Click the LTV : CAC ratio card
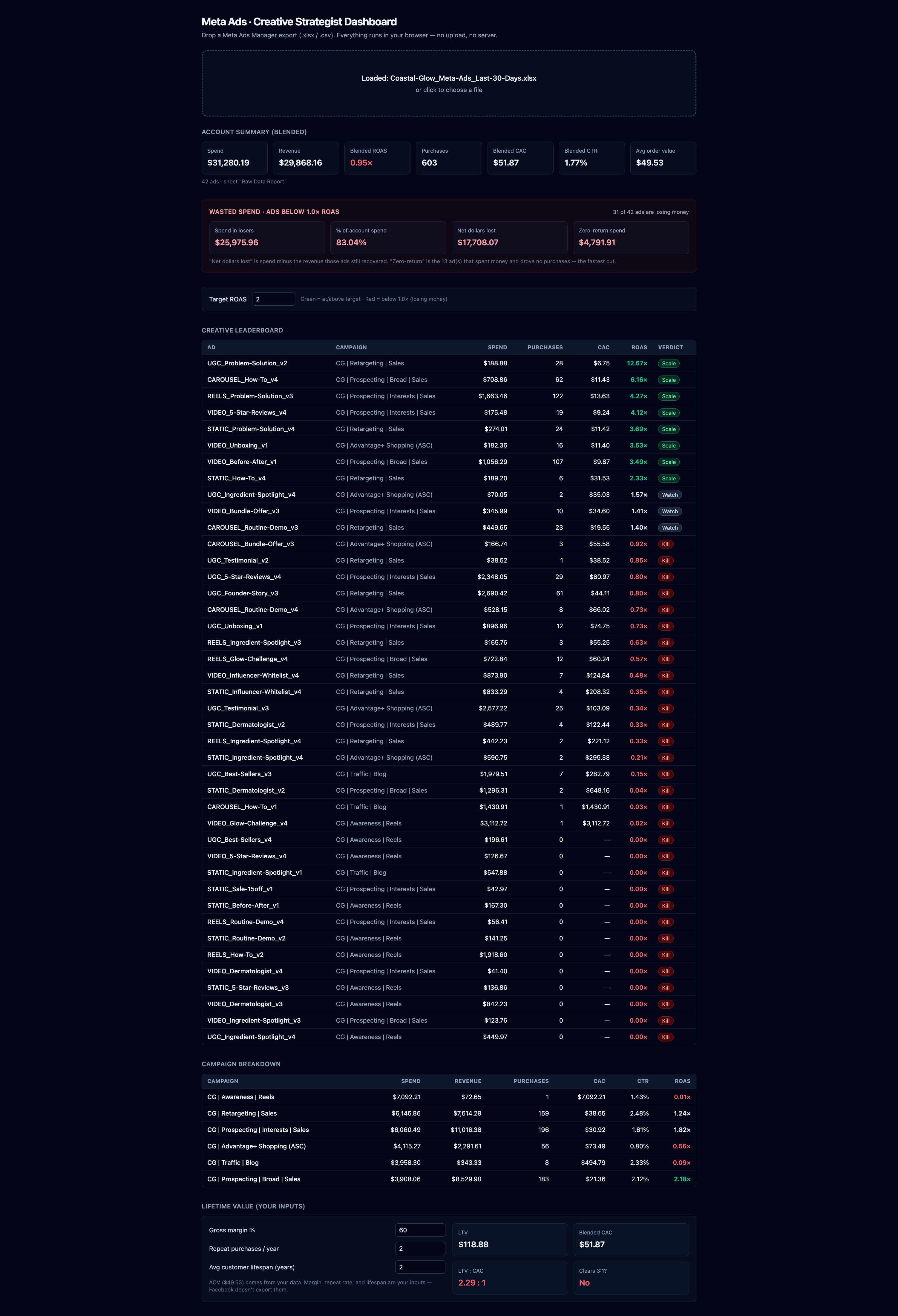Viewport: 898px width, 1316px height. point(510,1278)
